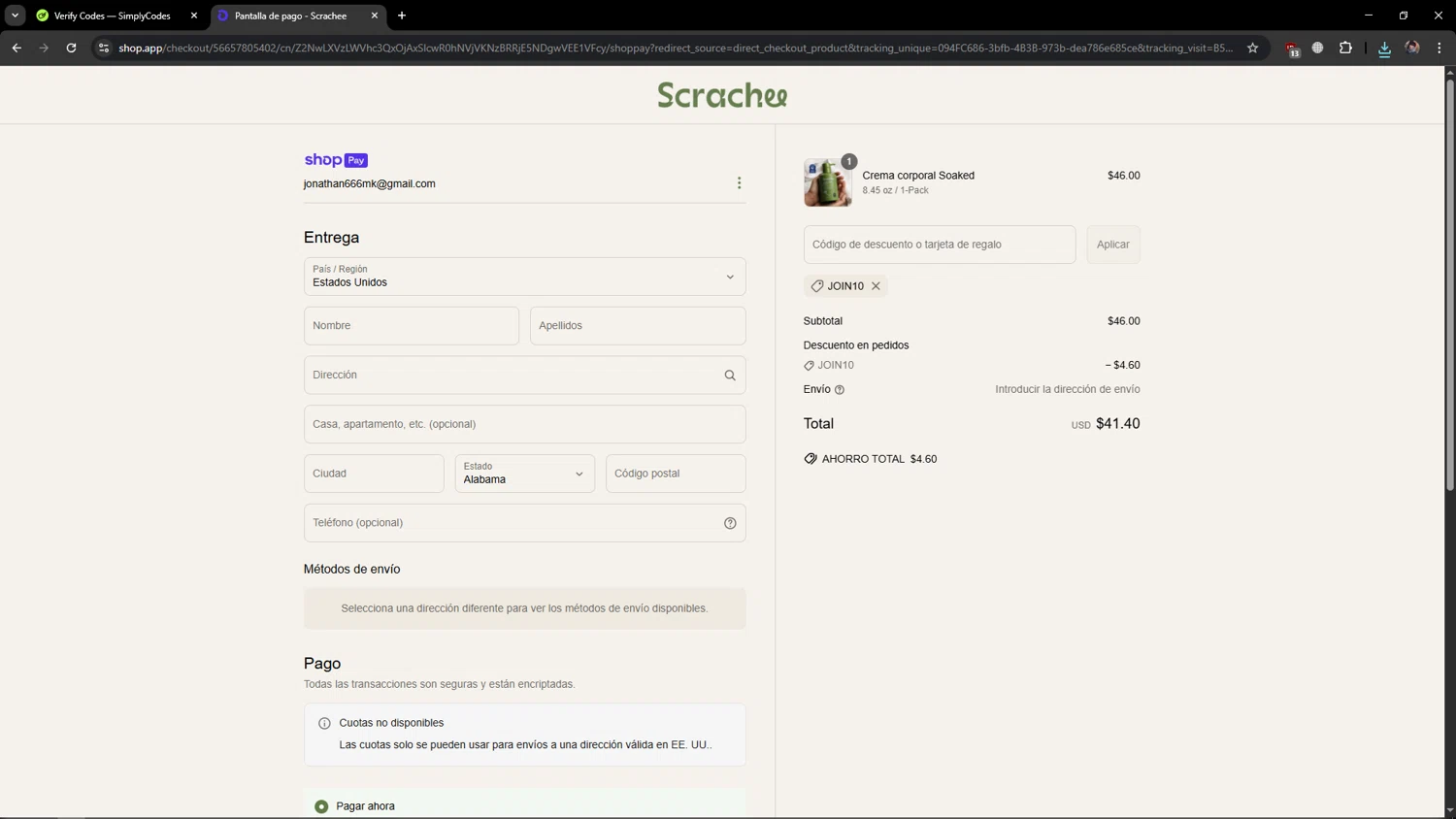Click the Dirección input field
Image resolution: width=1456 pixels, height=819 pixels.
pos(524,376)
